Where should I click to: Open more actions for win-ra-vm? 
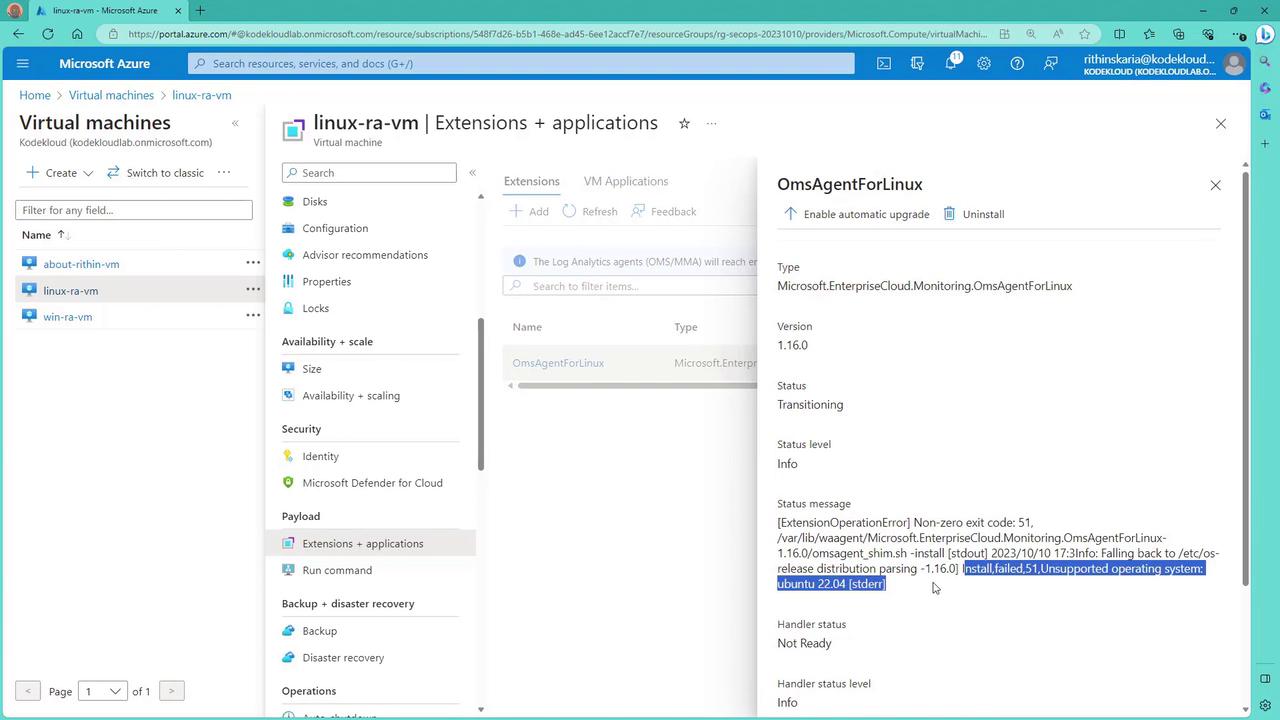click(x=253, y=316)
